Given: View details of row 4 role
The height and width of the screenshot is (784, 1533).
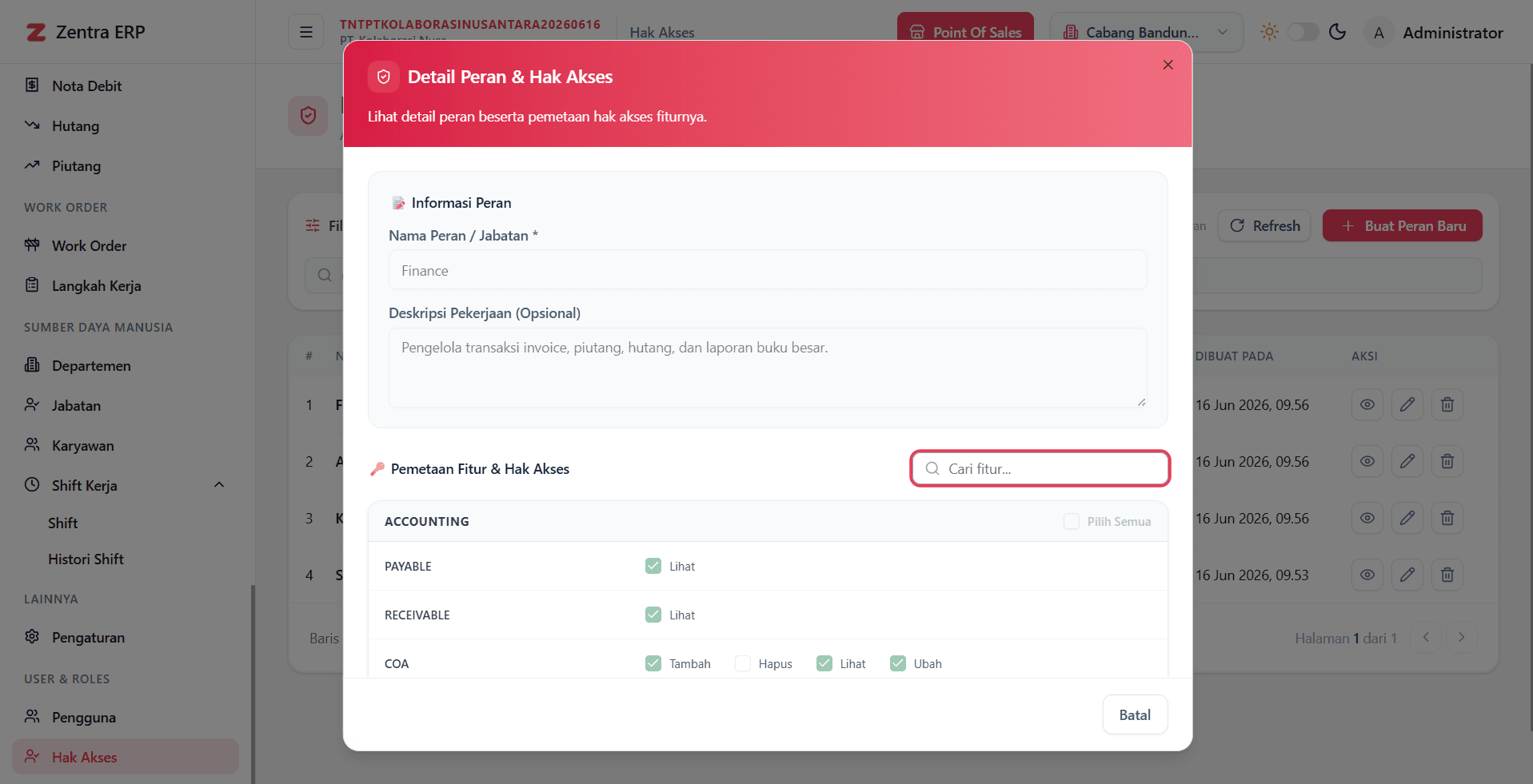Looking at the screenshot, I should 1367,575.
